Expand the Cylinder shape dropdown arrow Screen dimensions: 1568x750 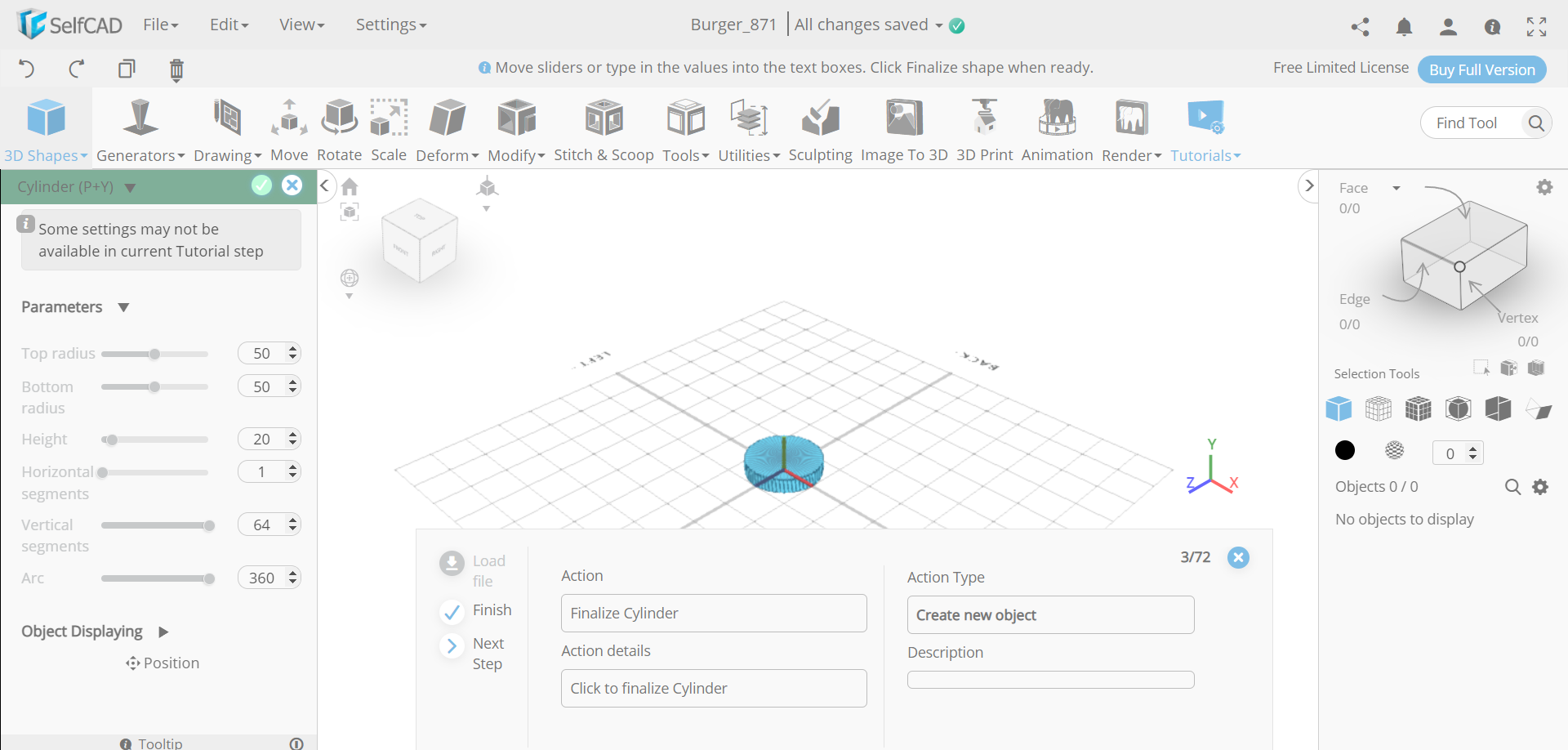coord(130,188)
